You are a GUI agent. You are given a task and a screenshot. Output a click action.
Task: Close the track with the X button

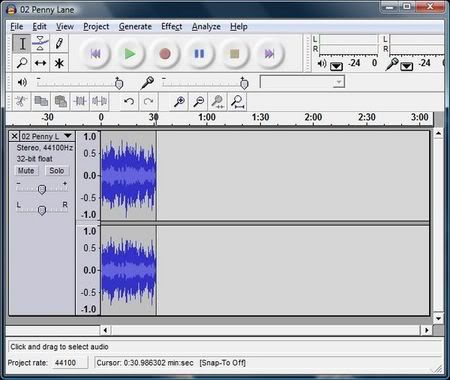pyautogui.click(x=14, y=136)
